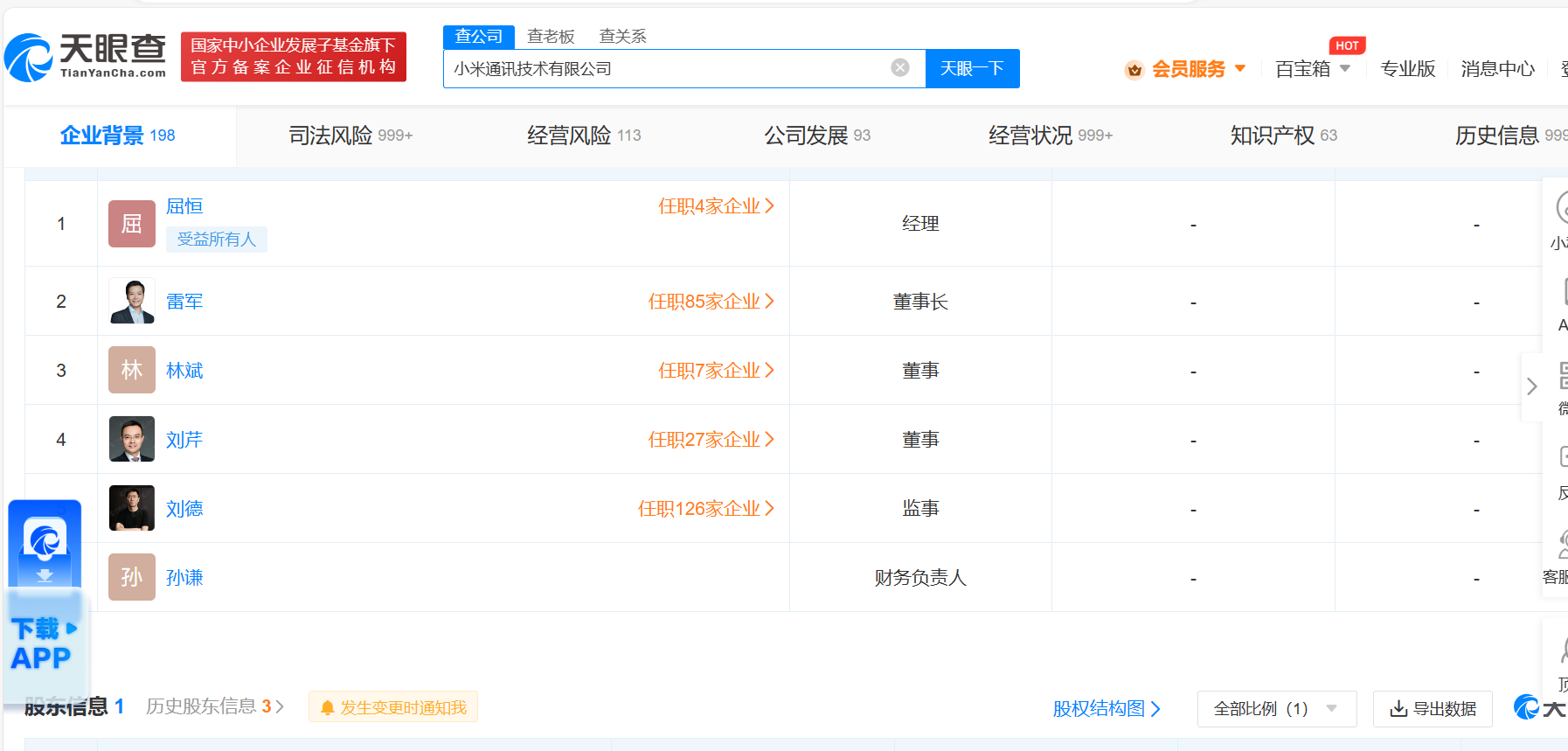Click 发生变更时通知我 bell button
Screen dimensions: 1568x751
pos(393,707)
